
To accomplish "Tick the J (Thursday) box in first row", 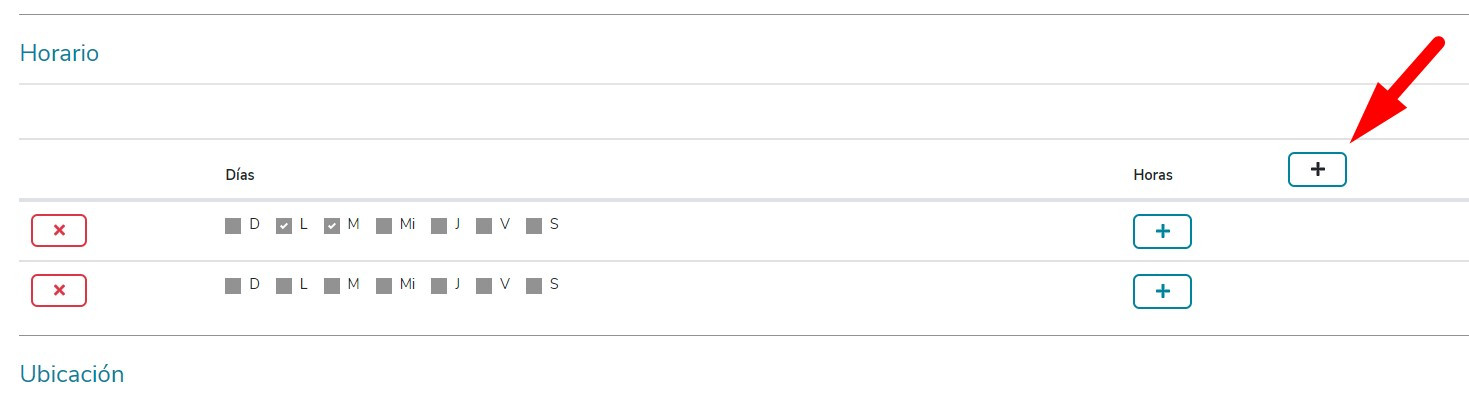I will coord(439,226).
